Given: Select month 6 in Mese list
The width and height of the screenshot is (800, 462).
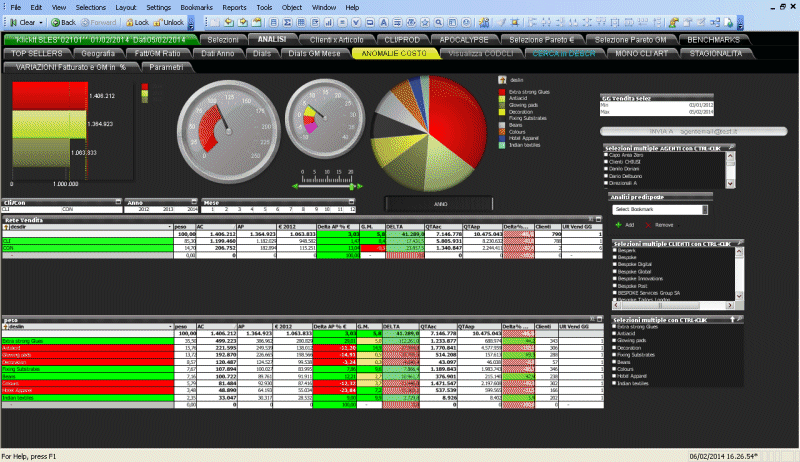Looking at the screenshot, I should [x=277, y=209].
